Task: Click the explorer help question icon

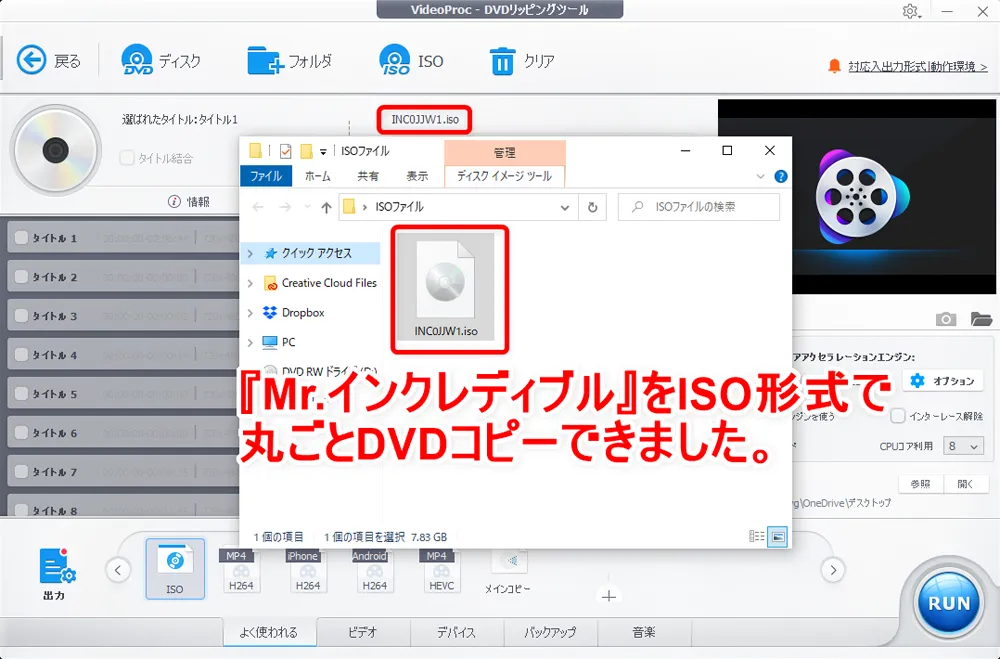Action: pyautogui.click(x=781, y=176)
